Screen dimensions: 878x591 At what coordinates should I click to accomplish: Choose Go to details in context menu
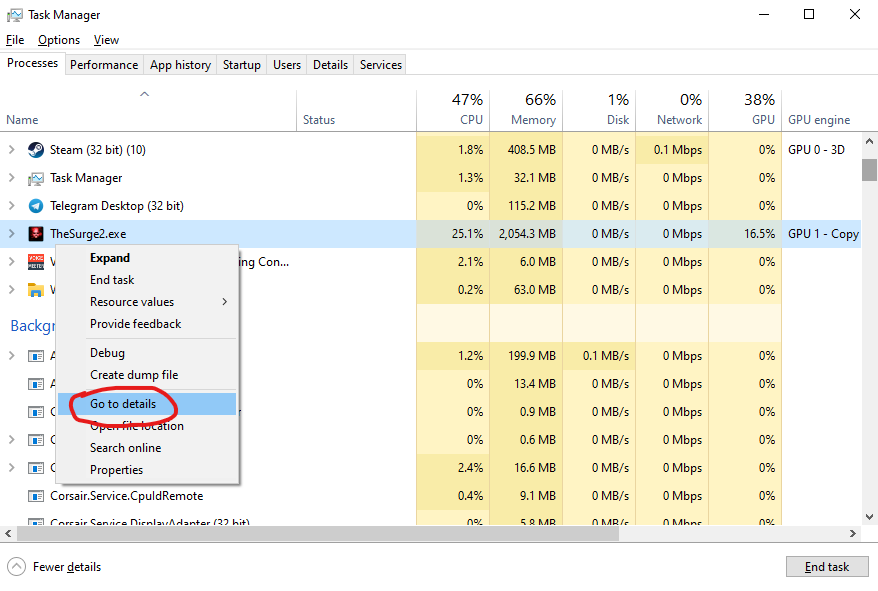click(x=123, y=404)
